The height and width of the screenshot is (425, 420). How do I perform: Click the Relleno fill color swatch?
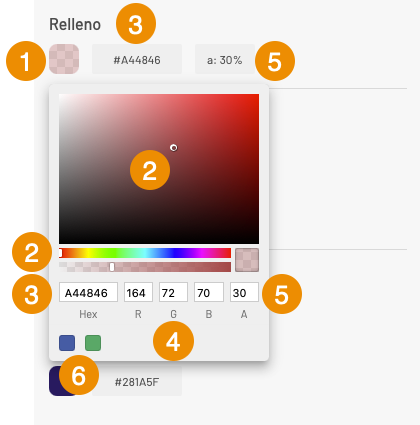click(x=64, y=59)
